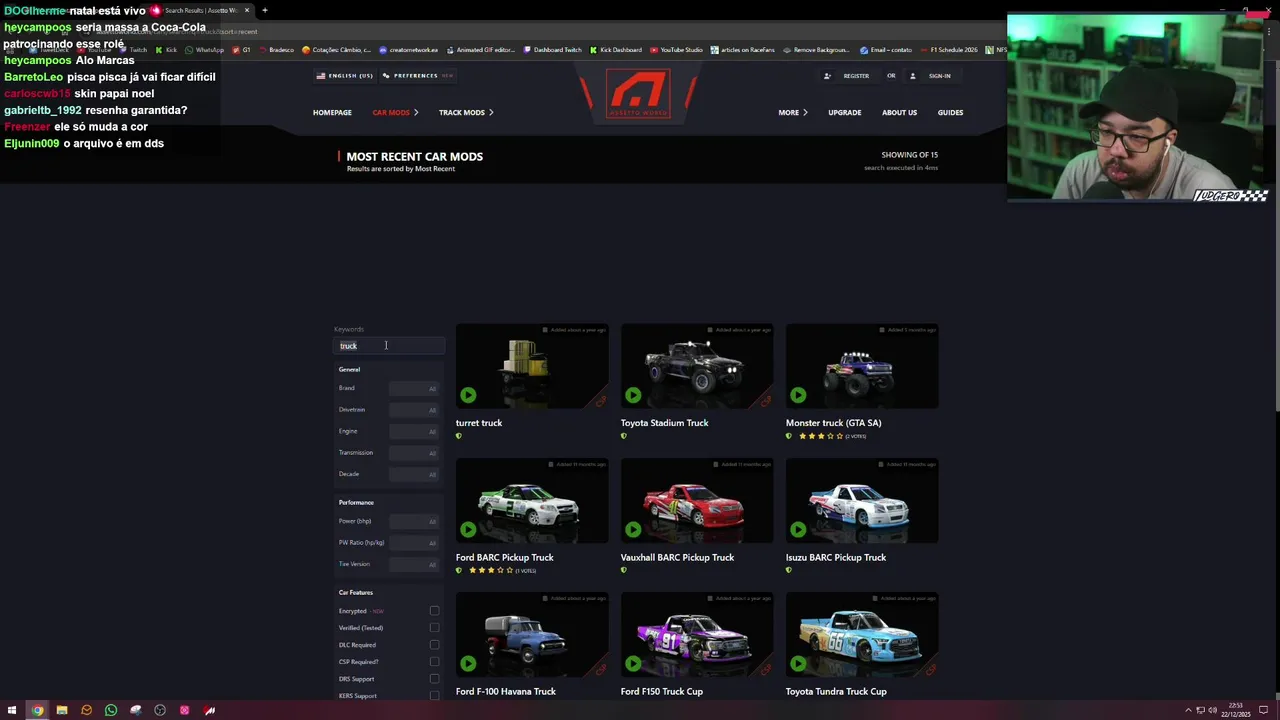
Task: Open the Drivetrain filter dropdown
Action: coord(413,410)
